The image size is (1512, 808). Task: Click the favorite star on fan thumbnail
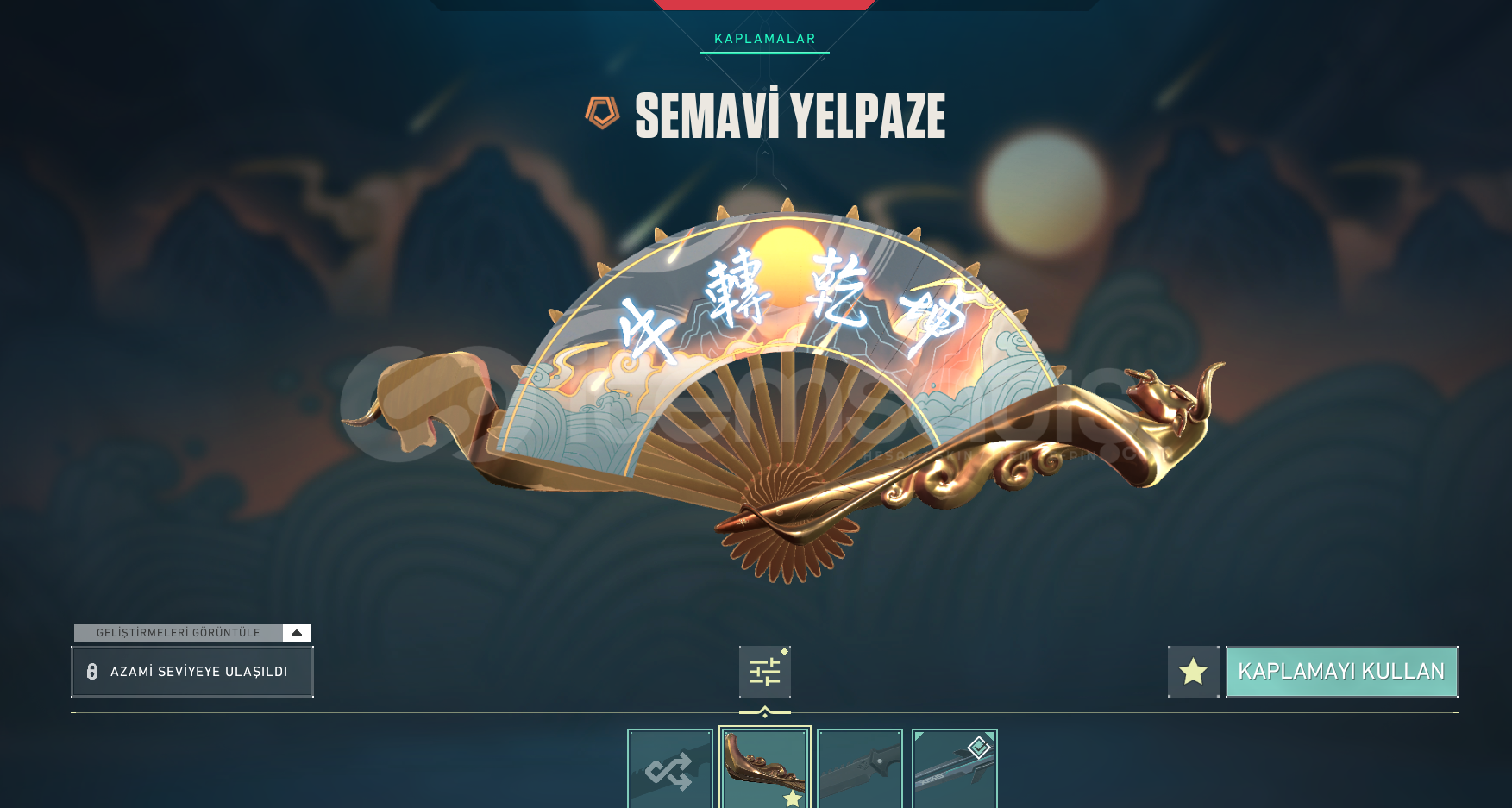tap(793, 799)
